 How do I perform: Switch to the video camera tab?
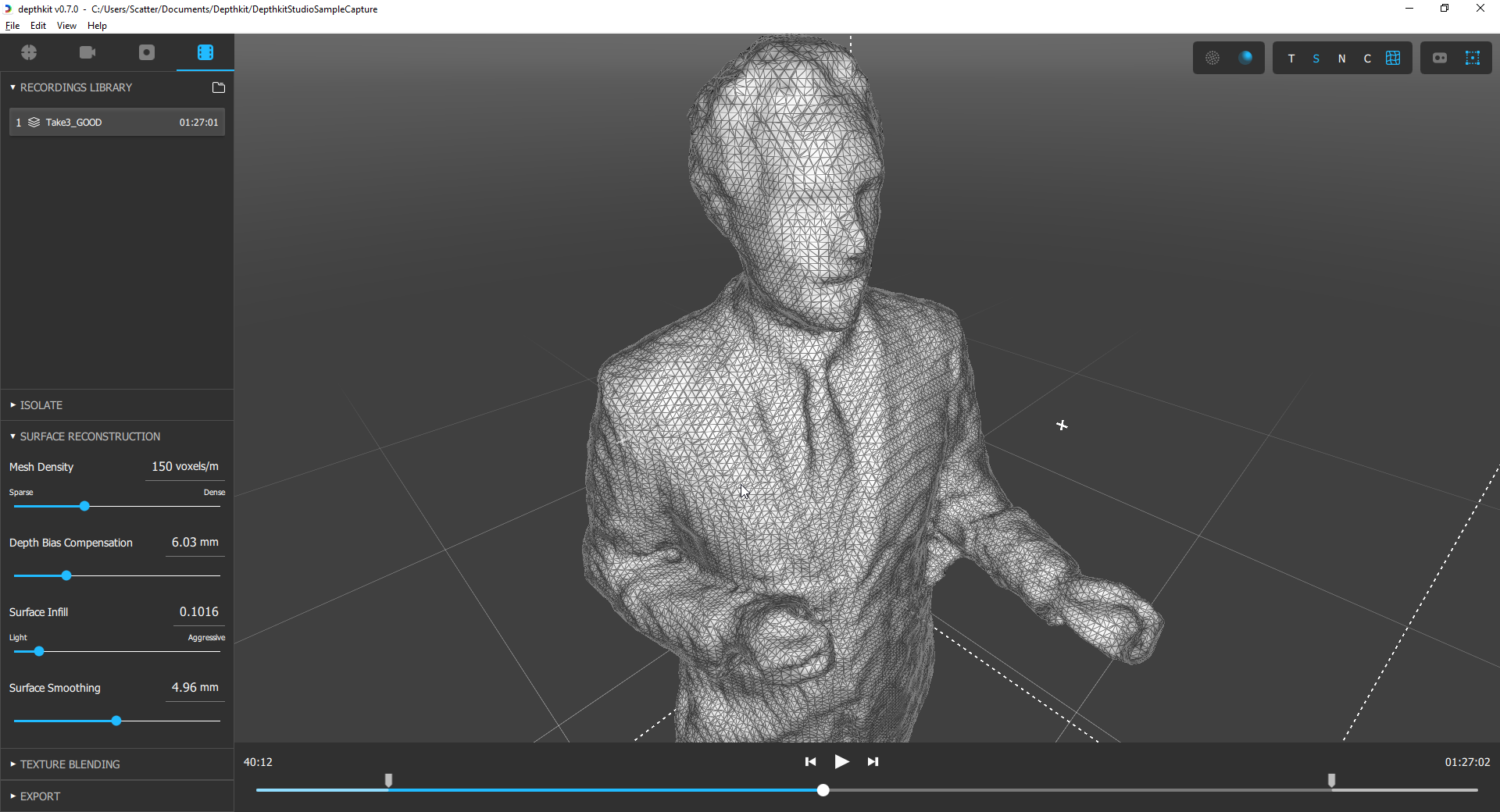pos(87,52)
